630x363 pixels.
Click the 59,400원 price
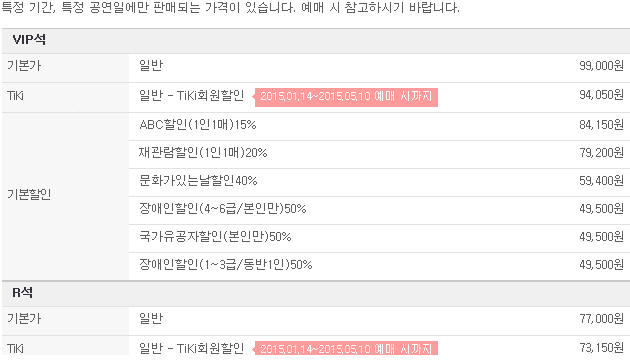(x=601, y=181)
